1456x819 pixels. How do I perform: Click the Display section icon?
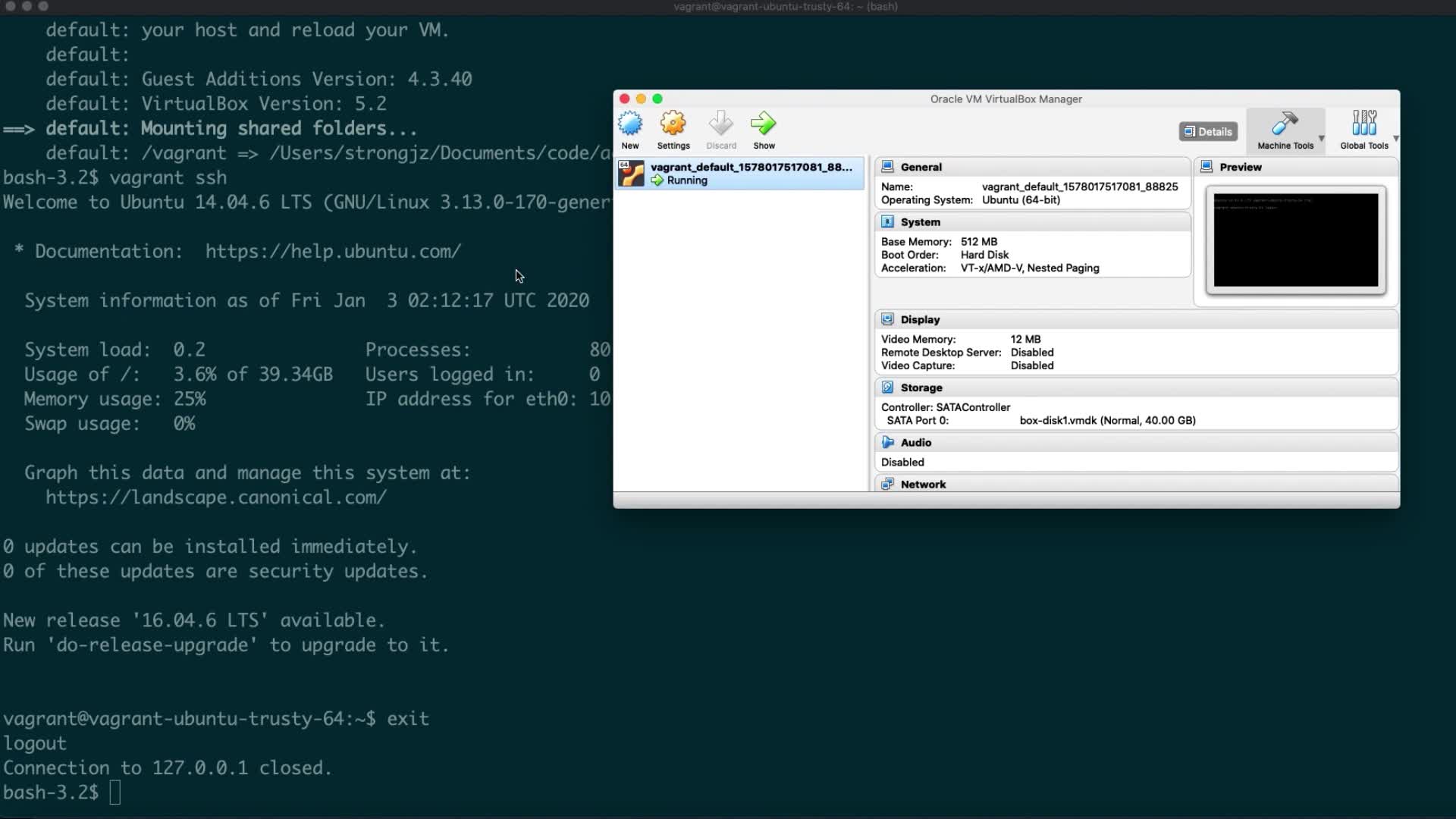pos(887,319)
